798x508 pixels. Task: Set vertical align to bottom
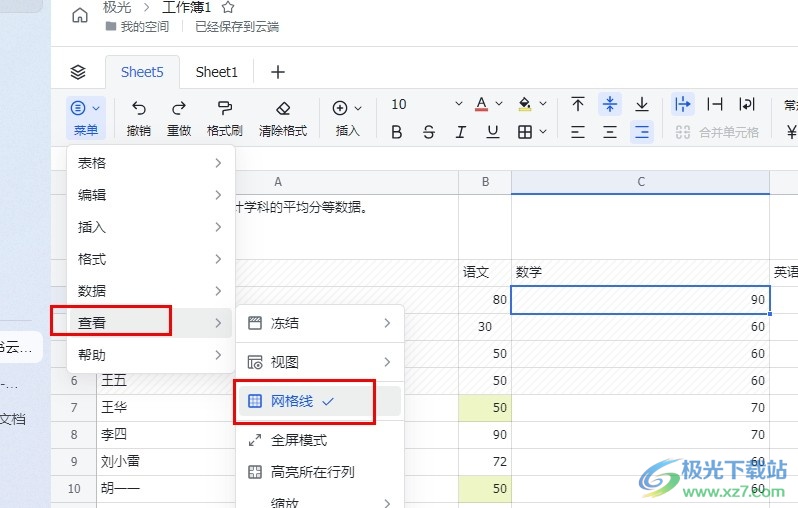coord(642,104)
